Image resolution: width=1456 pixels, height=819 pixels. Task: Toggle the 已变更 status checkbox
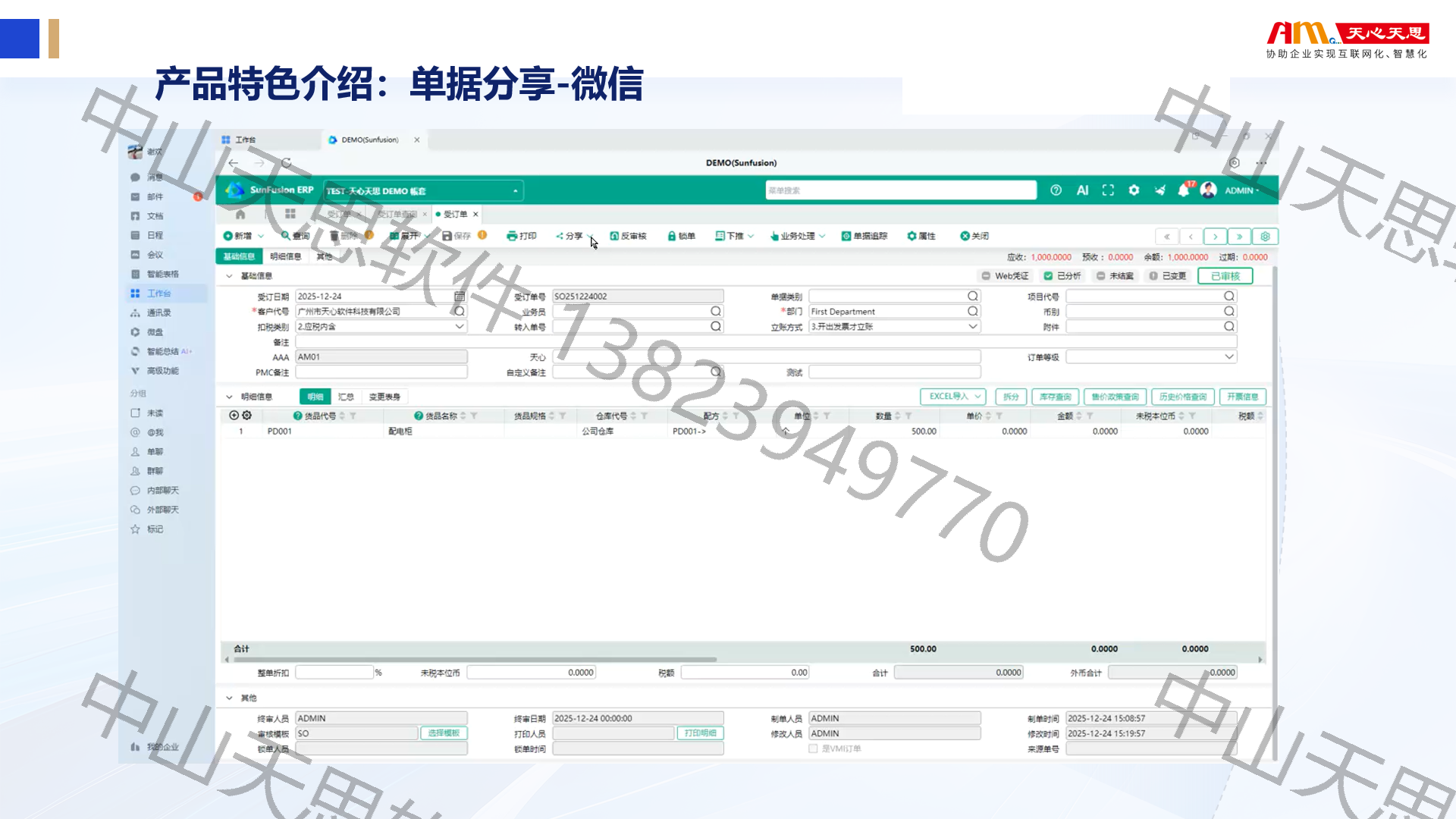[x=1153, y=276]
